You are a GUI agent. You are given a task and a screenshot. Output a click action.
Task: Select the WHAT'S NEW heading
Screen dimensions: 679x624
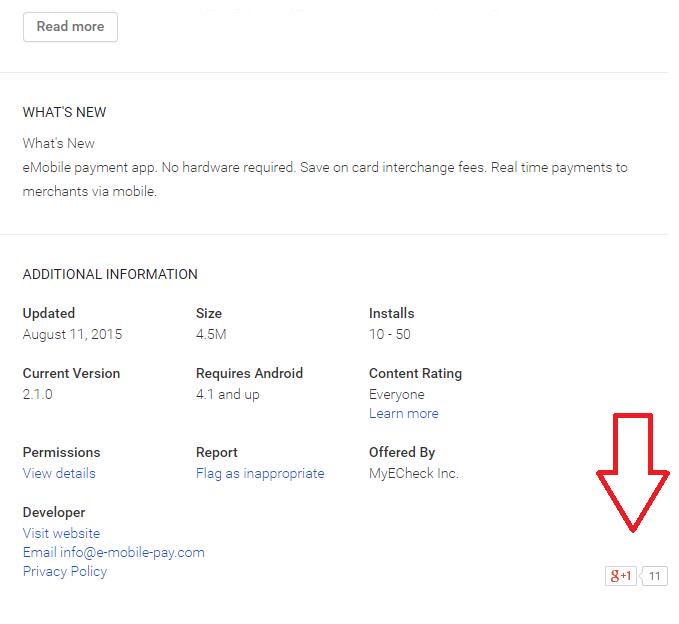[x=64, y=113]
